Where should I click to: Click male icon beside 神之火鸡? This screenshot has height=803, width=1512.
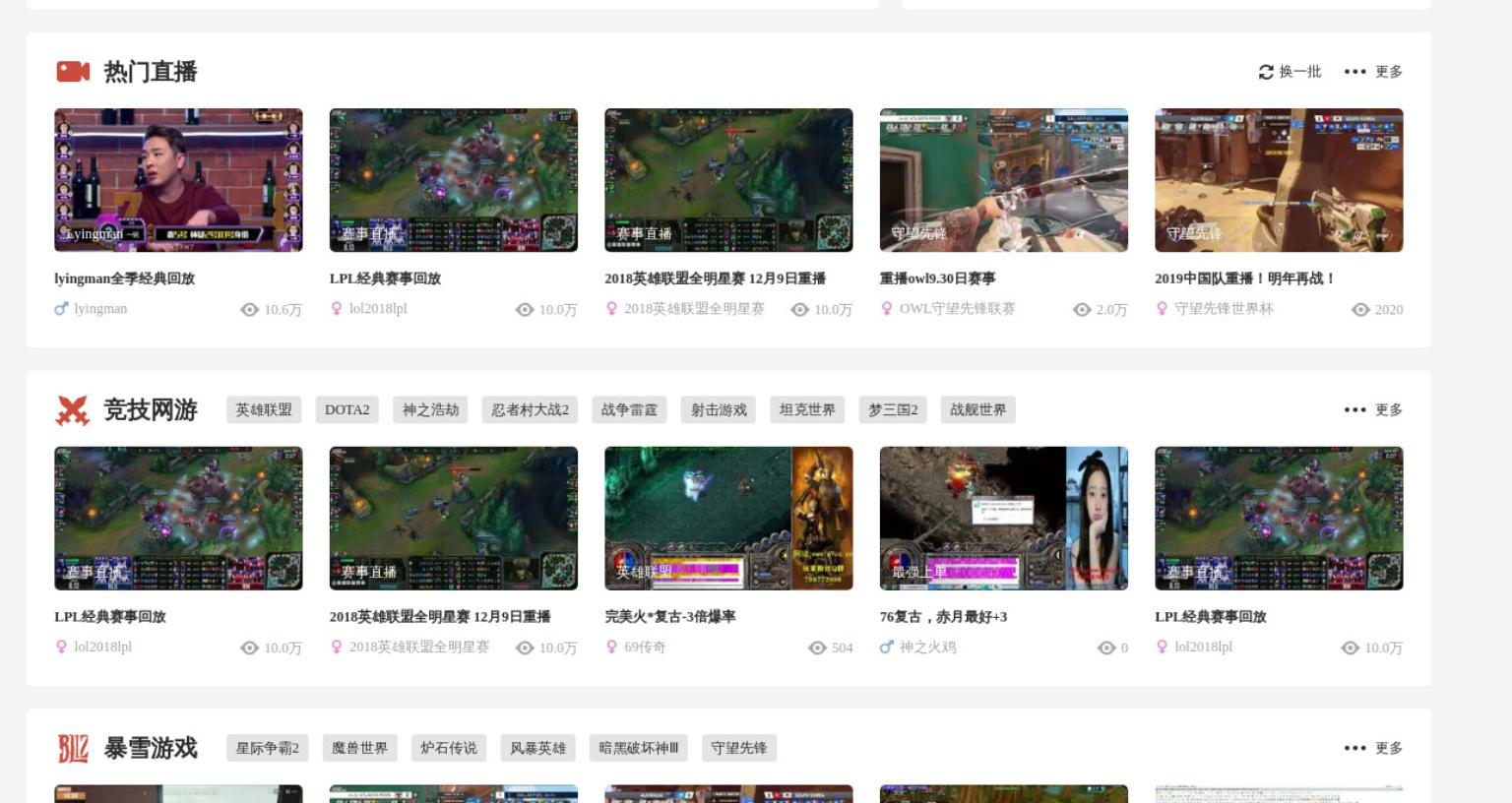pos(887,648)
